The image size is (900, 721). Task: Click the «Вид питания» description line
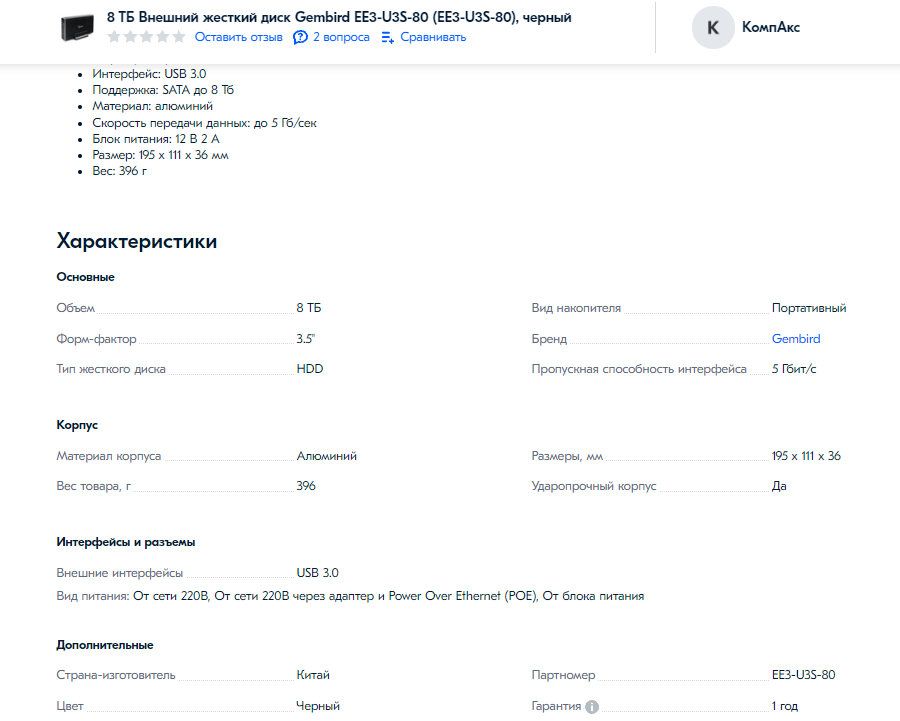tap(350, 596)
